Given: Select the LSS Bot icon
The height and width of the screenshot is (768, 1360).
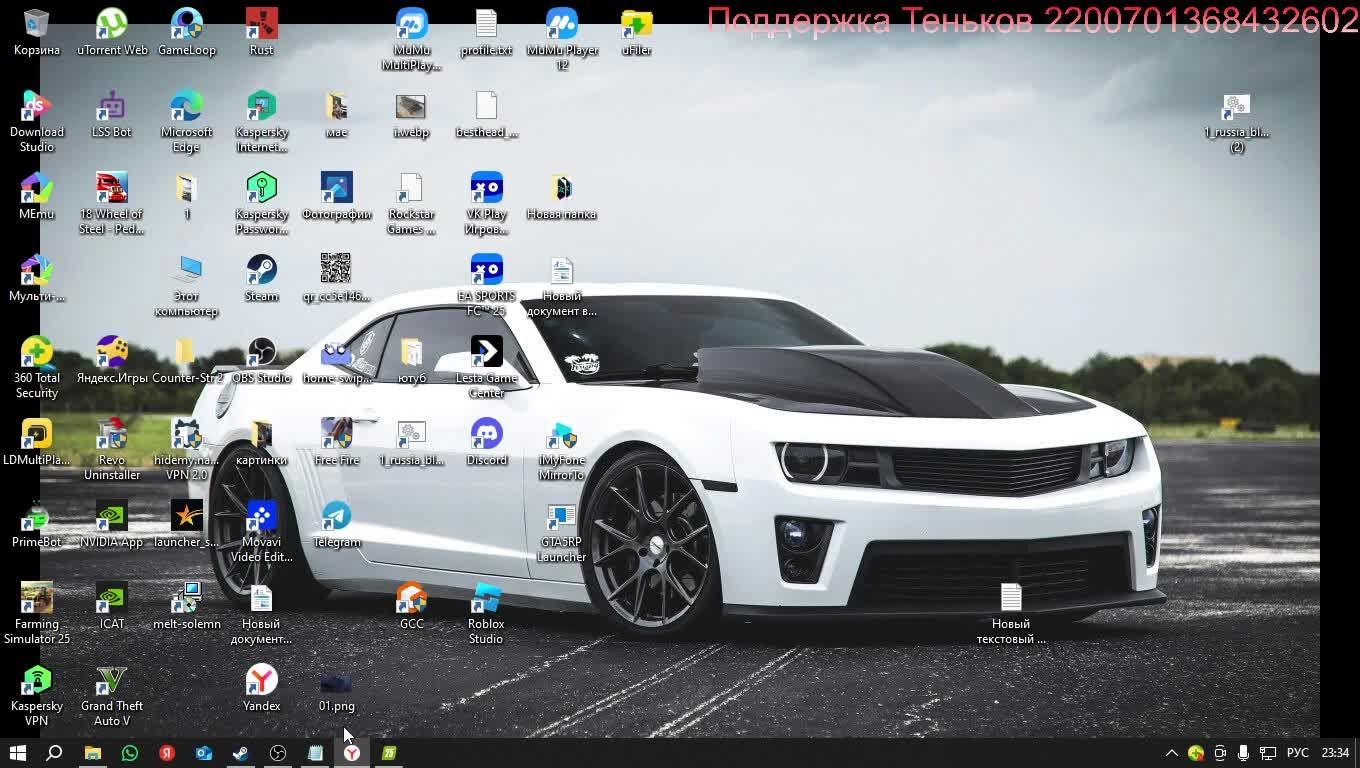Looking at the screenshot, I should 112,114.
